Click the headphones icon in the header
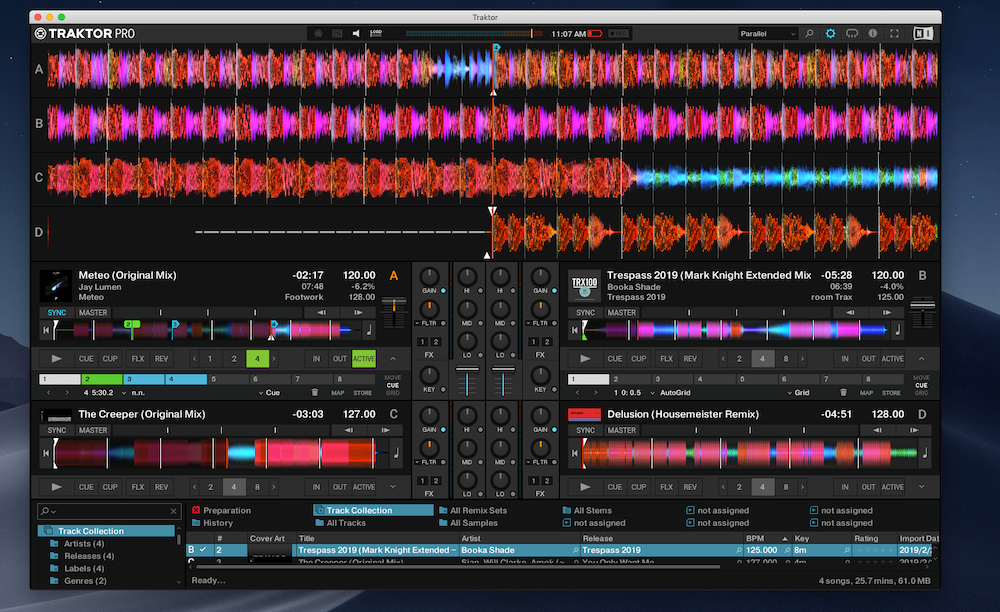 (852, 33)
